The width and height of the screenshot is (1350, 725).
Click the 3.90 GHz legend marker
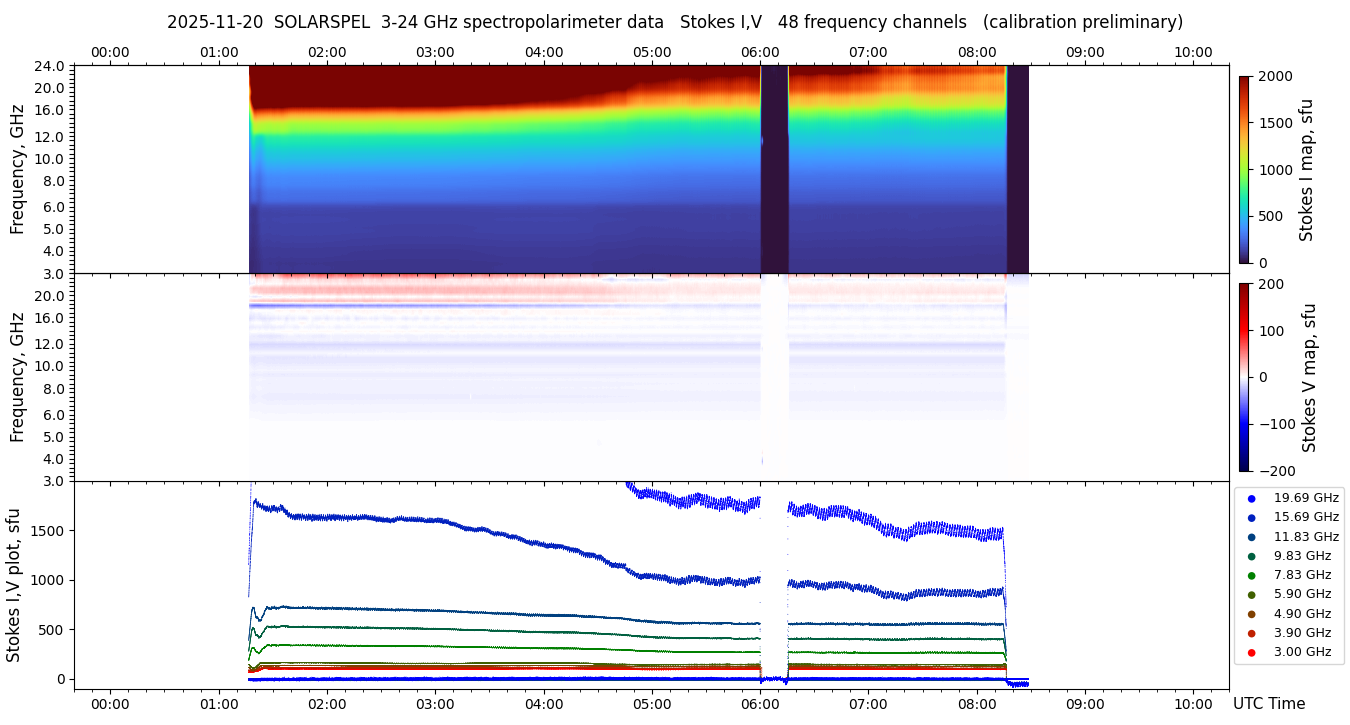click(x=1251, y=633)
